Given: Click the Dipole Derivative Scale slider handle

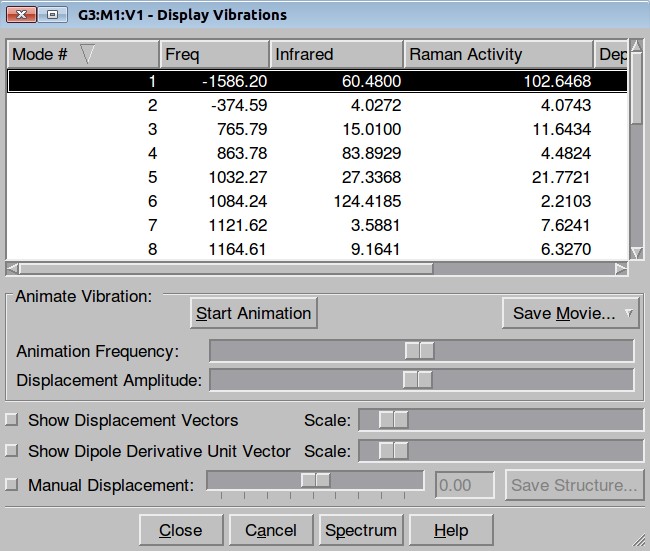Looking at the screenshot, I should 393,450.
